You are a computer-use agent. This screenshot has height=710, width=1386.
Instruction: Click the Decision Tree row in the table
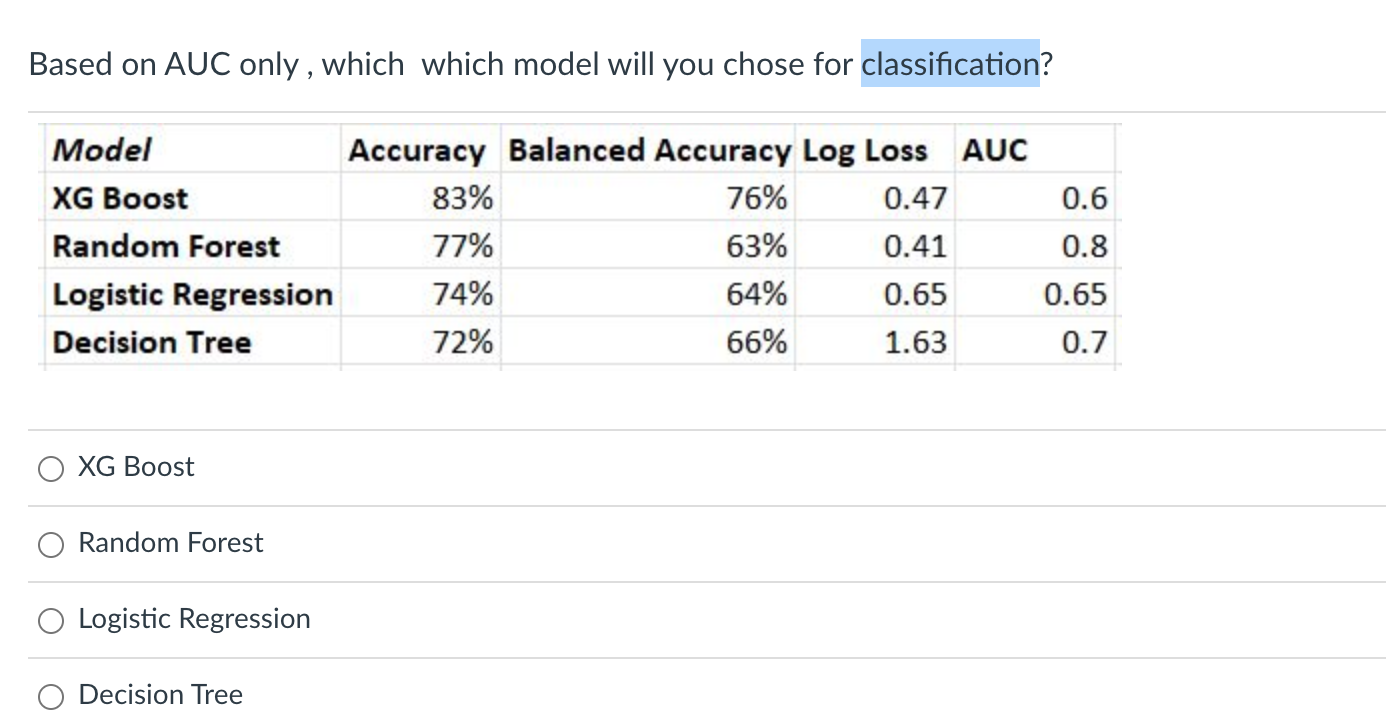[x=150, y=342]
